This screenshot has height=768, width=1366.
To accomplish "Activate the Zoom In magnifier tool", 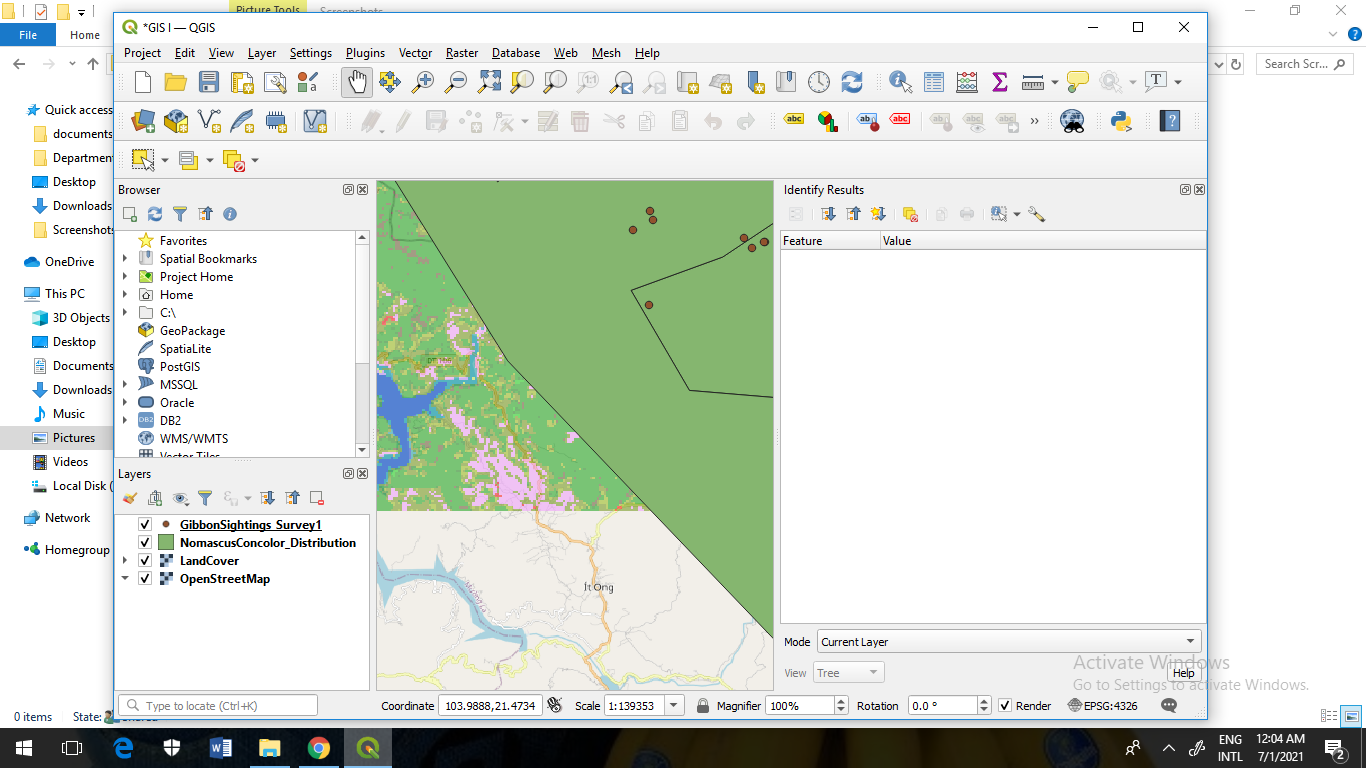I will point(423,82).
